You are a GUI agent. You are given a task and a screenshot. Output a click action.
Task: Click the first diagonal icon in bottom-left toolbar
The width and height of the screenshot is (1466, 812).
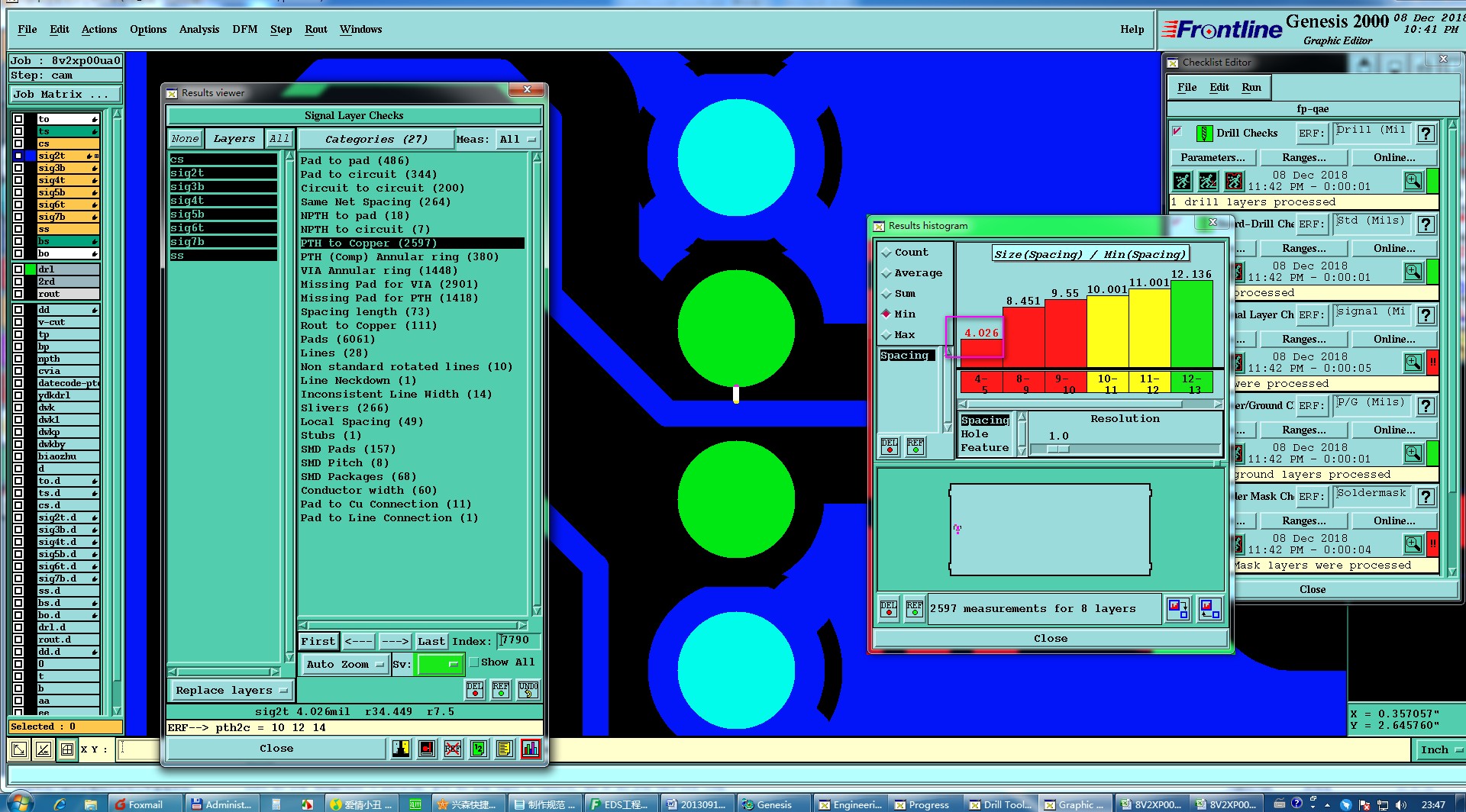(x=19, y=749)
